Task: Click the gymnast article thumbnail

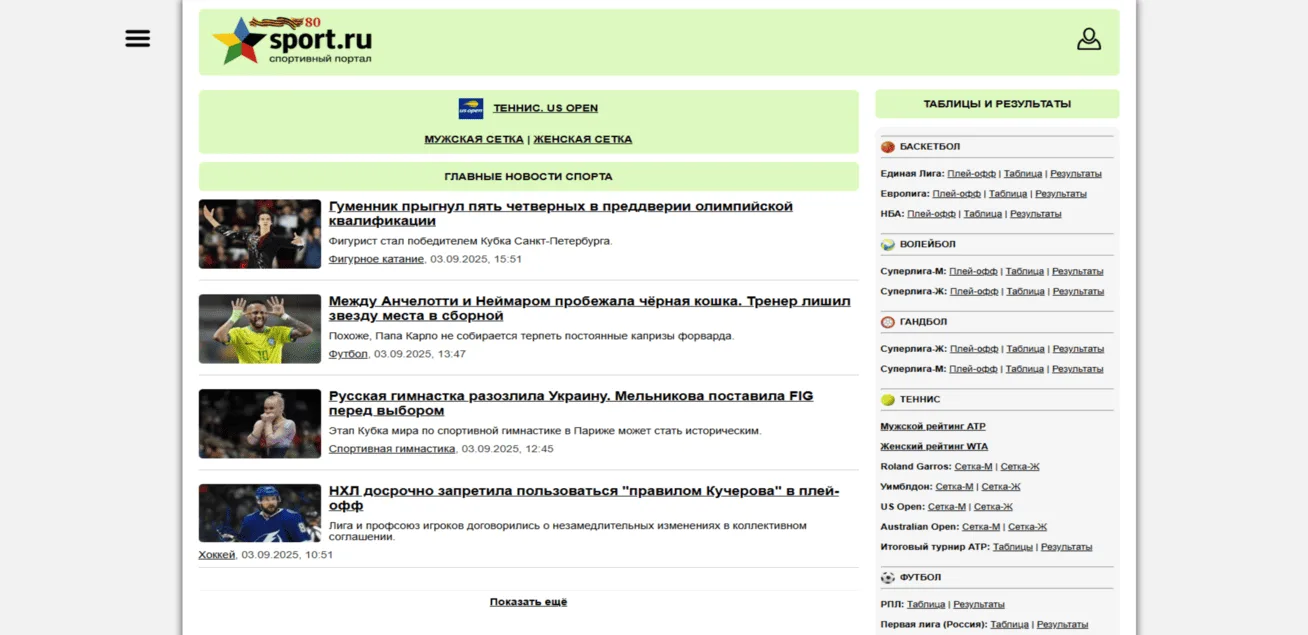Action: pos(260,424)
